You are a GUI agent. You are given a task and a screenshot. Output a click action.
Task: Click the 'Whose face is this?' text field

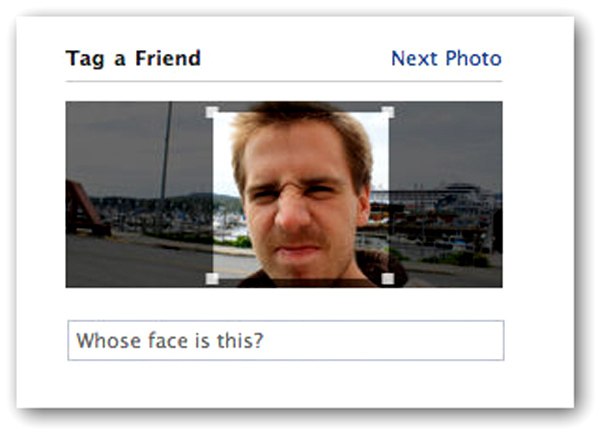click(x=285, y=340)
